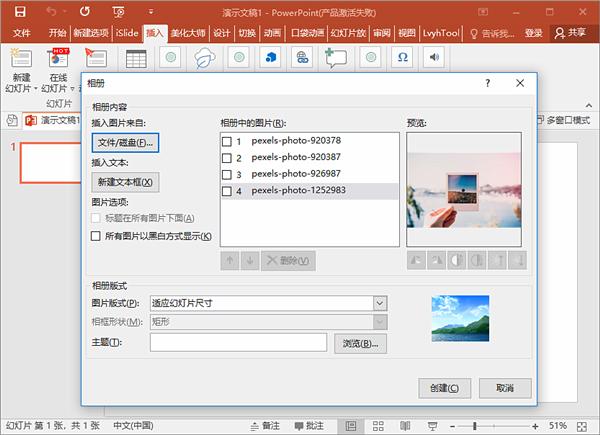Open the help question mark in album dialog
Screen dimensions: 600x435
(x=488, y=83)
